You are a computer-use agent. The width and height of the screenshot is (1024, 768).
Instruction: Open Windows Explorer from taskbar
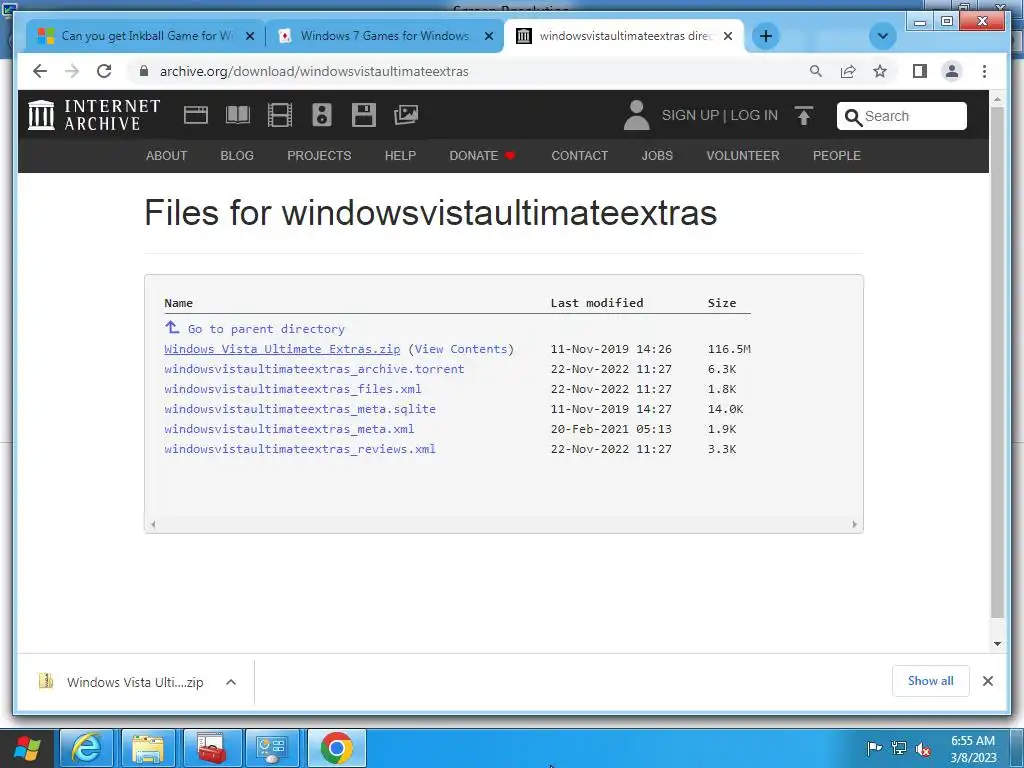(148, 748)
